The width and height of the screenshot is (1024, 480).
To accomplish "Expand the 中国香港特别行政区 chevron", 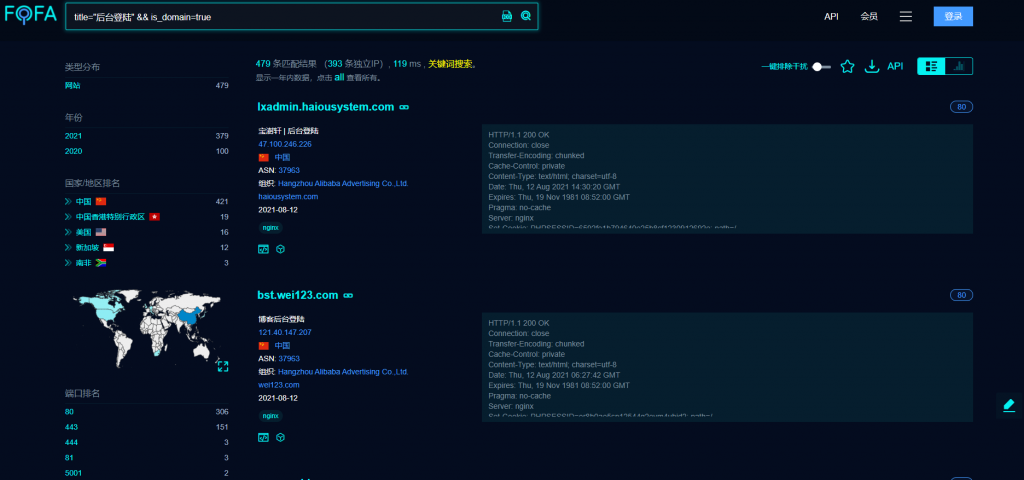I will [68, 217].
